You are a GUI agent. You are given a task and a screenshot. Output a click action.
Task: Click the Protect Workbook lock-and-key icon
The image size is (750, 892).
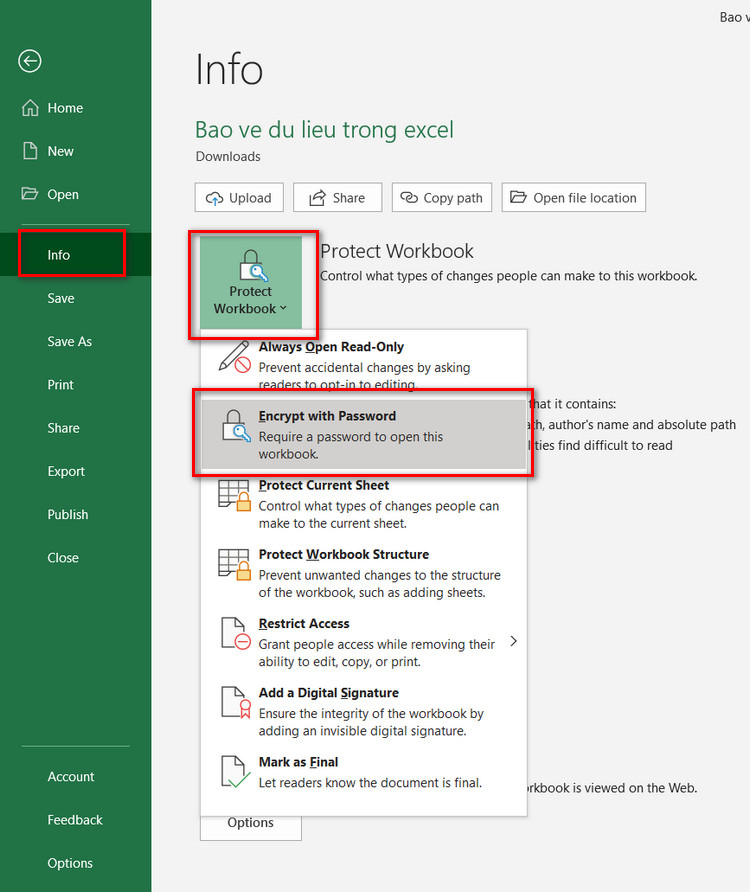pyautogui.click(x=253, y=266)
